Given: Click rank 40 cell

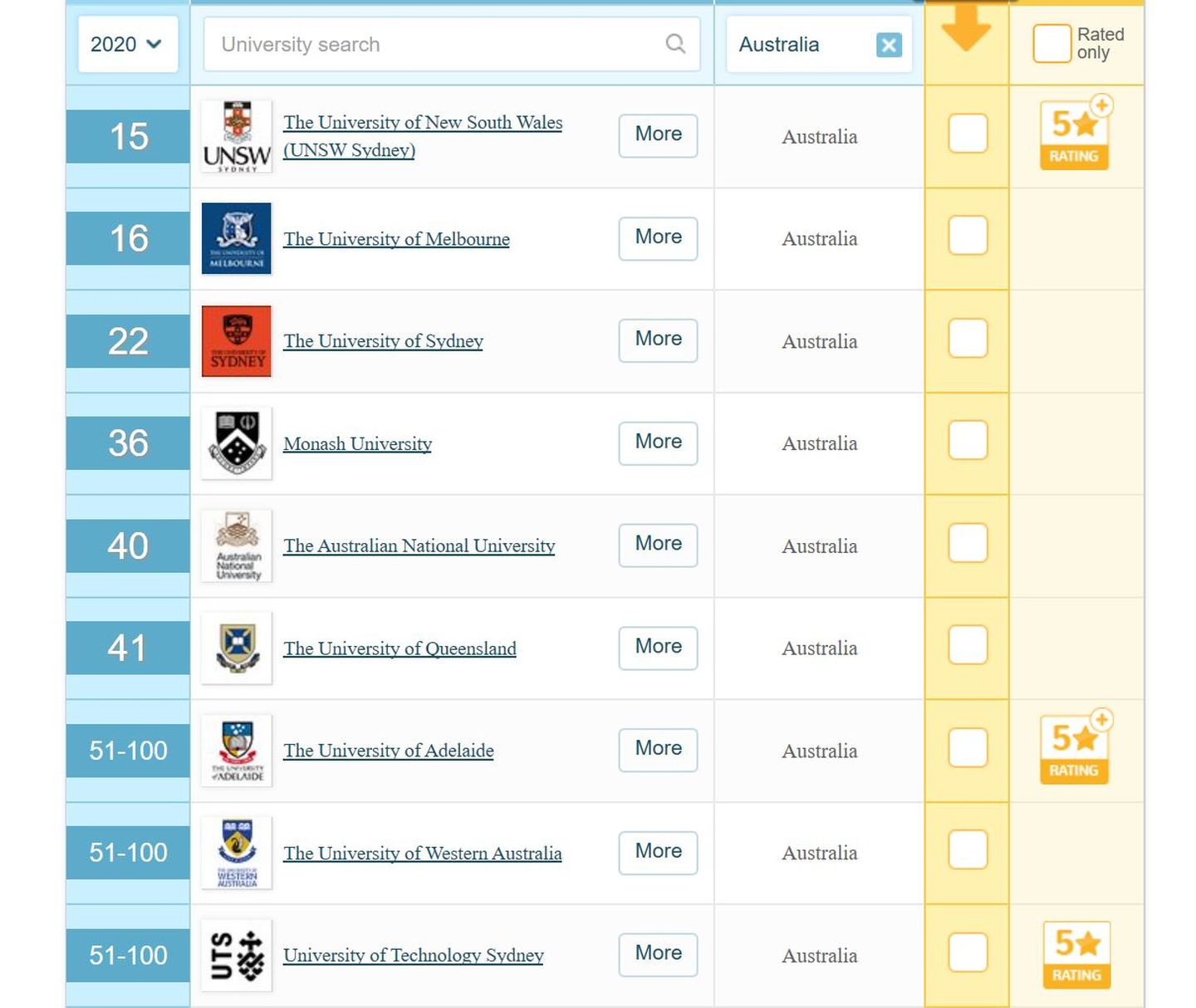Looking at the screenshot, I should [x=128, y=546].
